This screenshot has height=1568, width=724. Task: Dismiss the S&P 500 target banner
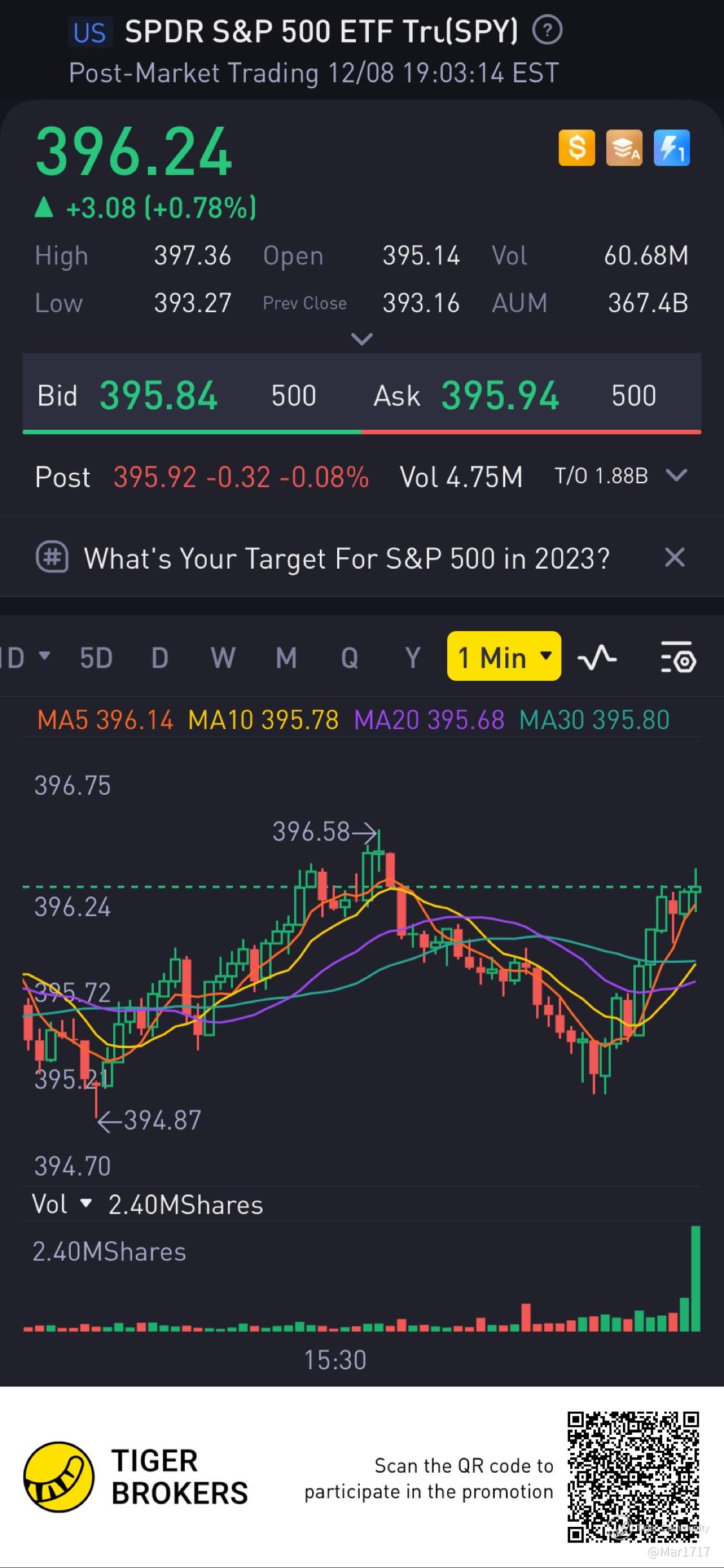(x=674, y=557)
